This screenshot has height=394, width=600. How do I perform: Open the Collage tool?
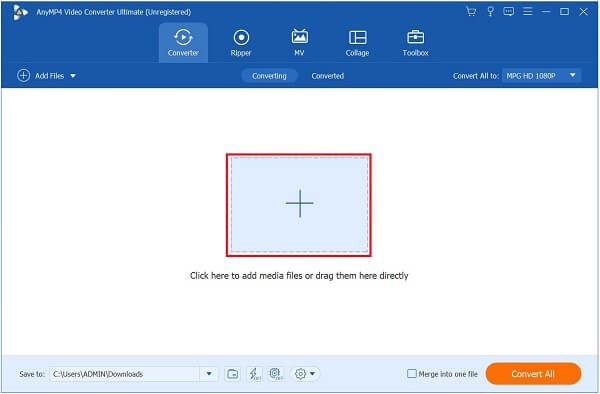click(x=357, y=43)
